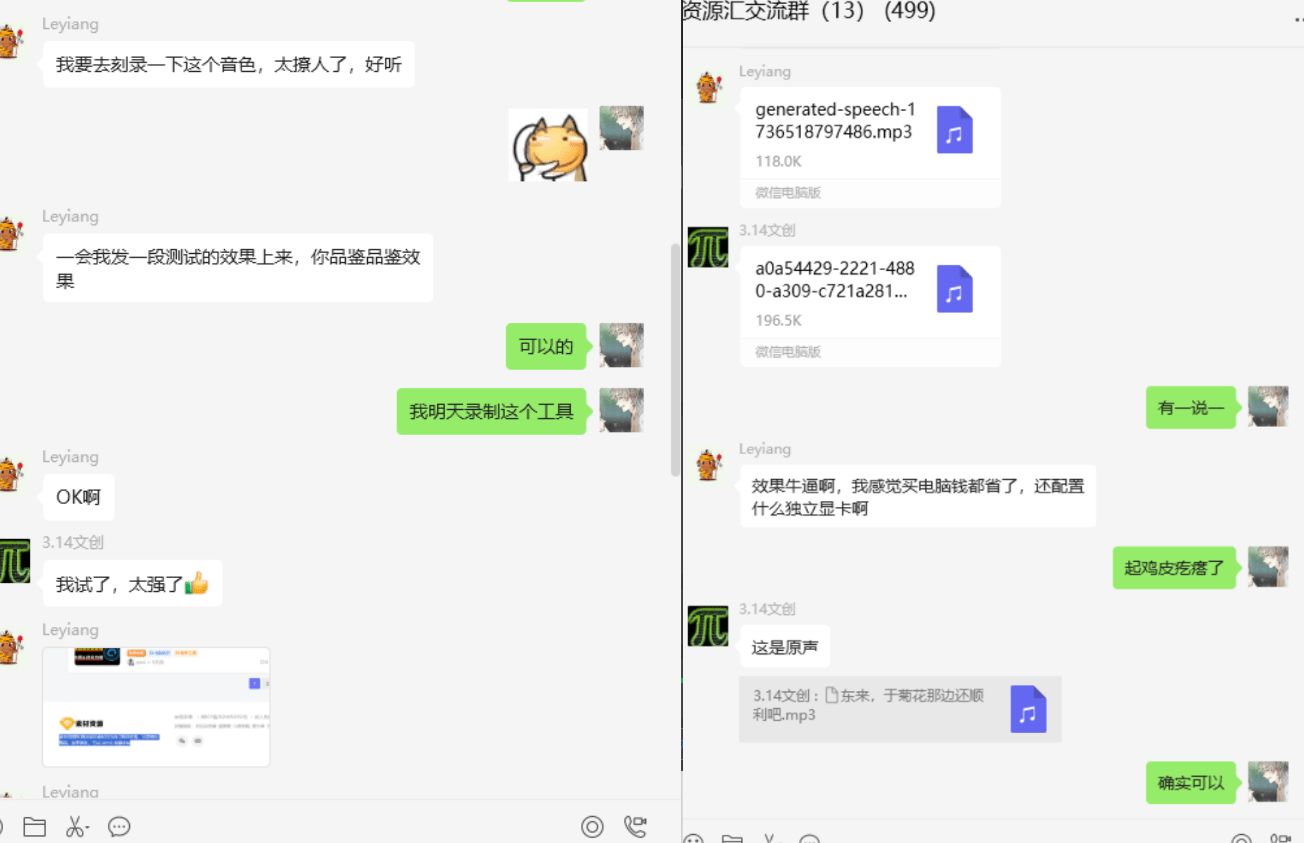Open the emoji picker in the left chat toolbar

tap(3, 827)
